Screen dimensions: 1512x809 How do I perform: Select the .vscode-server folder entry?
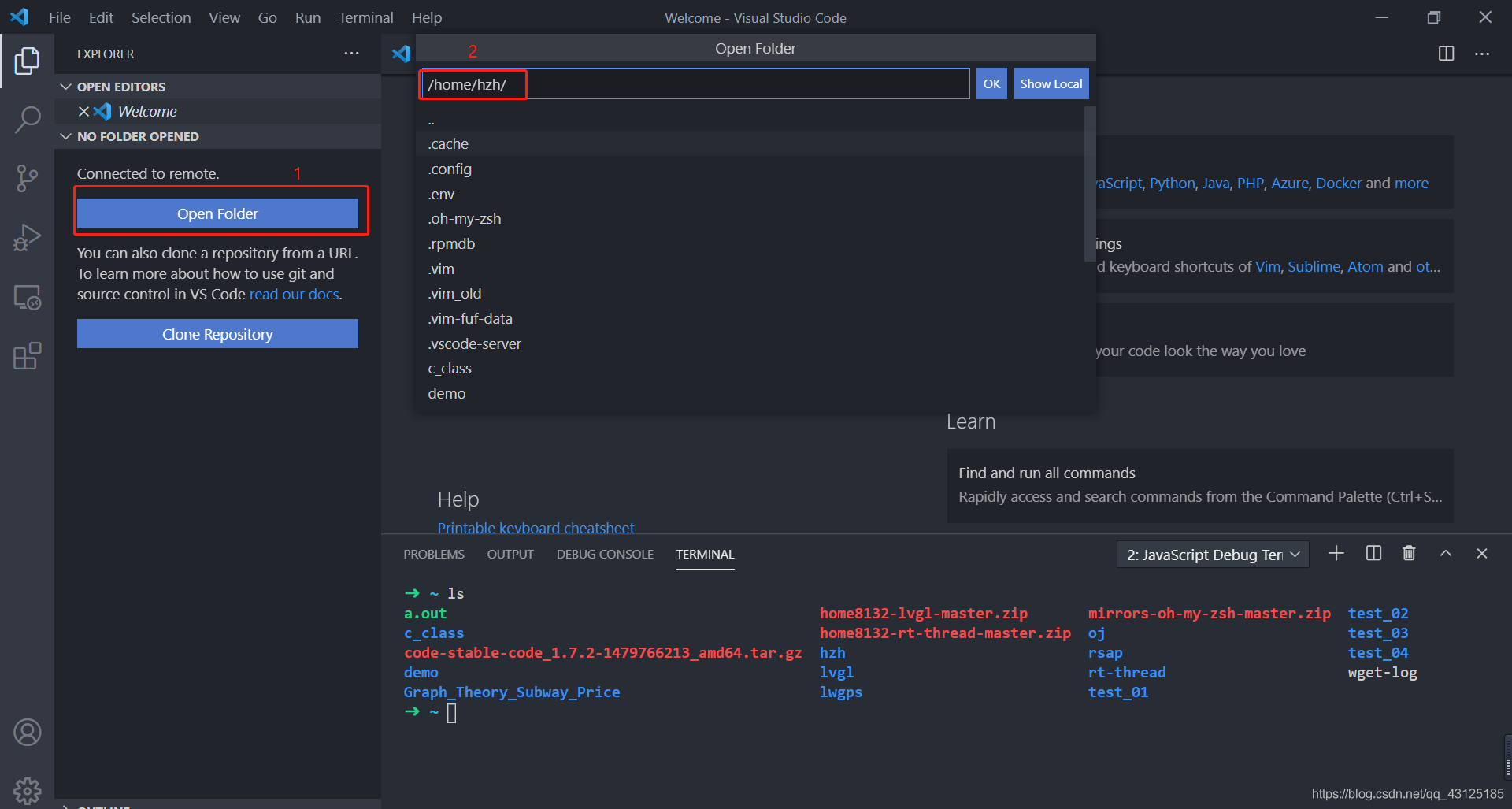click(750, 343)
